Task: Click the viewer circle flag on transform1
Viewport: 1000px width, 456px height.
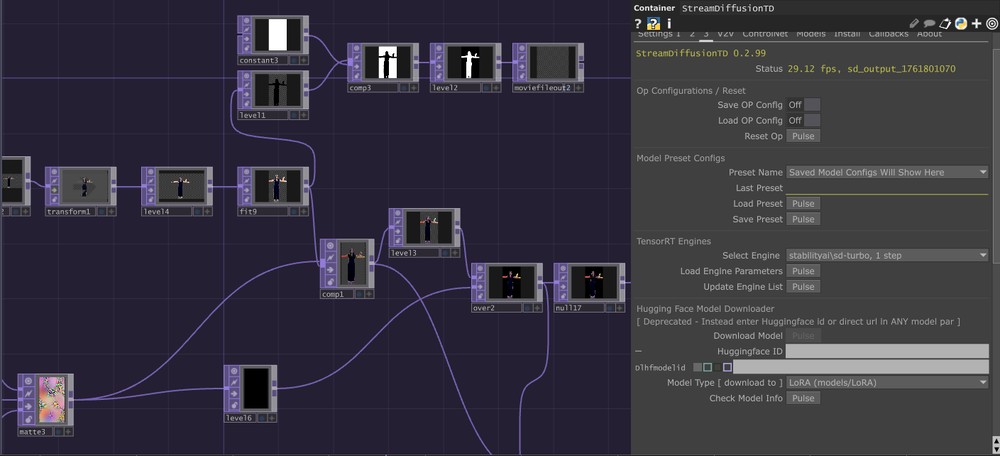Action: (53, 173)
